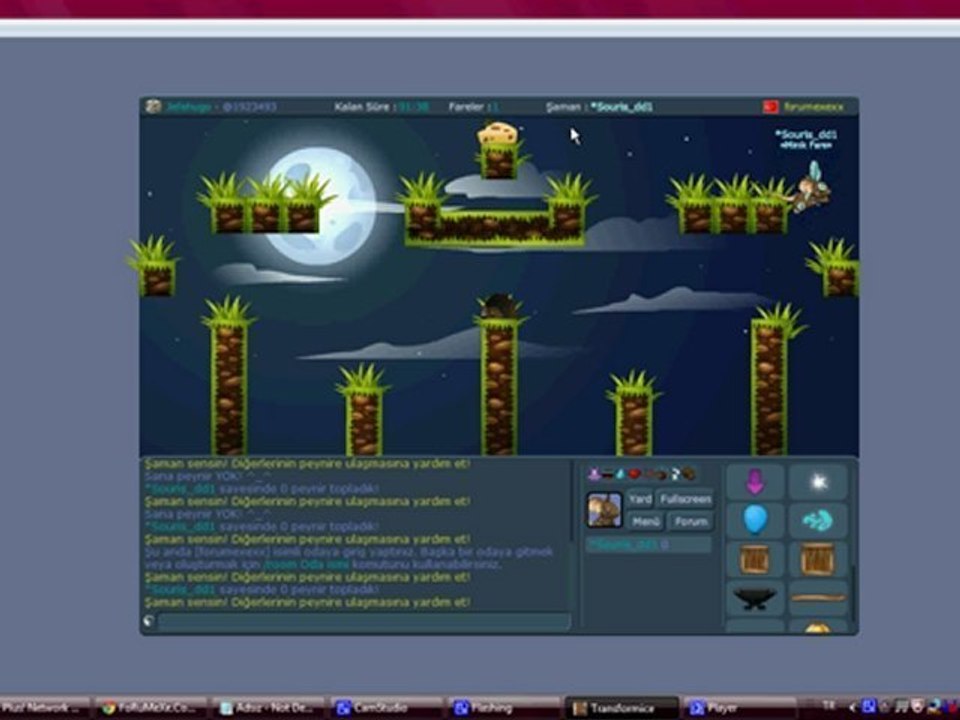Image resolution: width=960 pixels, height=720 pixels.
Task: Select the cyan cloud shaman item
Action: pos(819,520)
